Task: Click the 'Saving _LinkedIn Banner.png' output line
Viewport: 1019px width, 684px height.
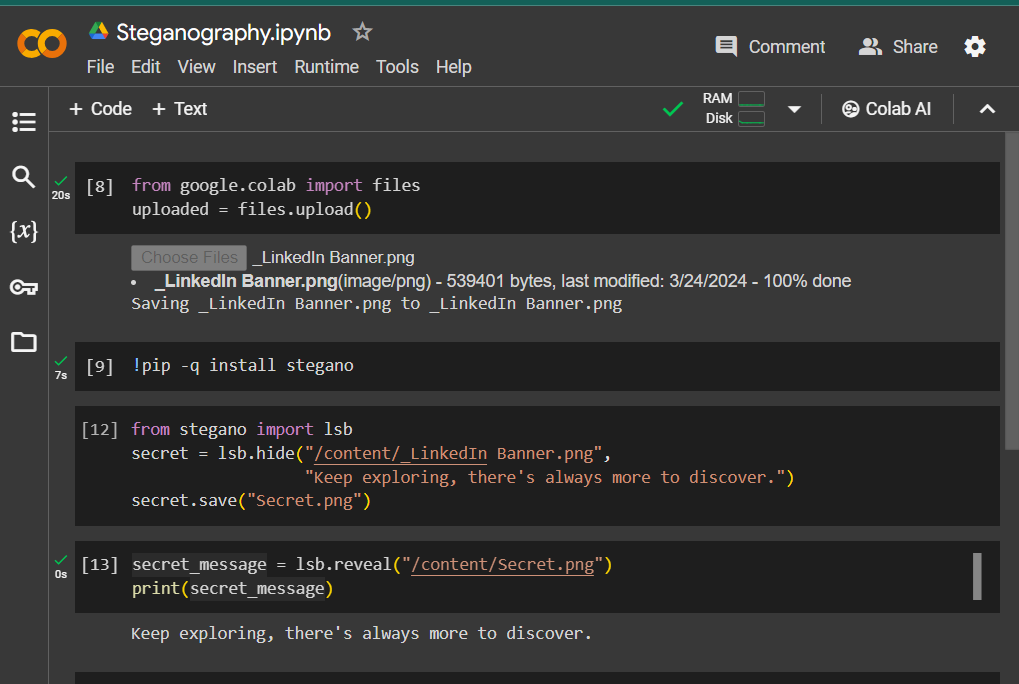Action: (377, 304)
